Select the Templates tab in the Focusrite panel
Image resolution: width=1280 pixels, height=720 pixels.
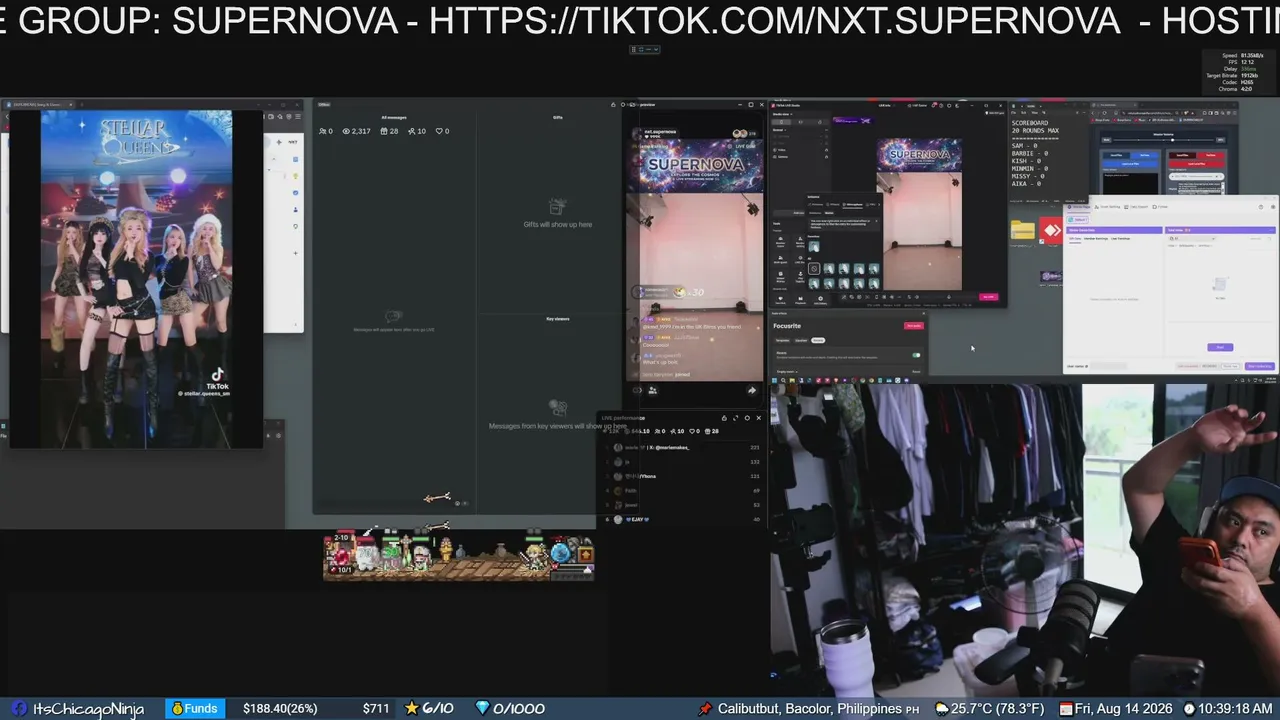click(783, 340)
